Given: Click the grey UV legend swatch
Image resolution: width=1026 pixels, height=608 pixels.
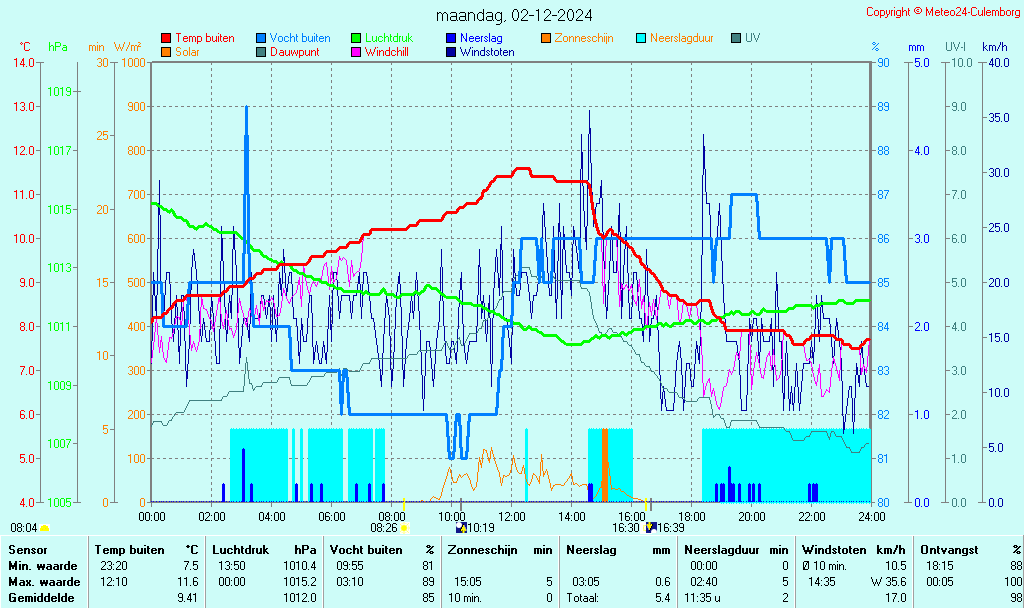Looking at the screenshot, I should pos(736,38).
